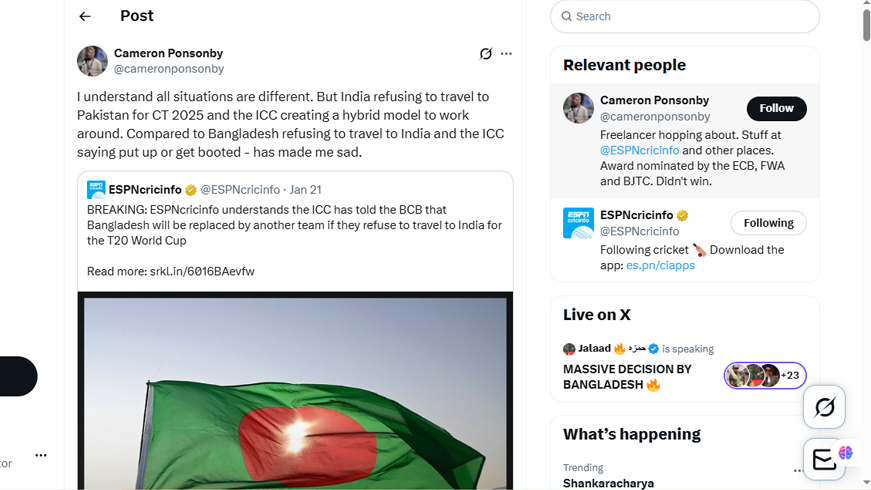Open the floating Grok button

pos(824,407)
